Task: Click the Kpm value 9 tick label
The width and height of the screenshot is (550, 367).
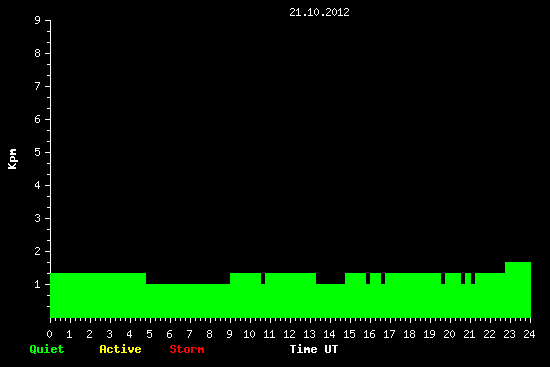Action: [38, 20]
